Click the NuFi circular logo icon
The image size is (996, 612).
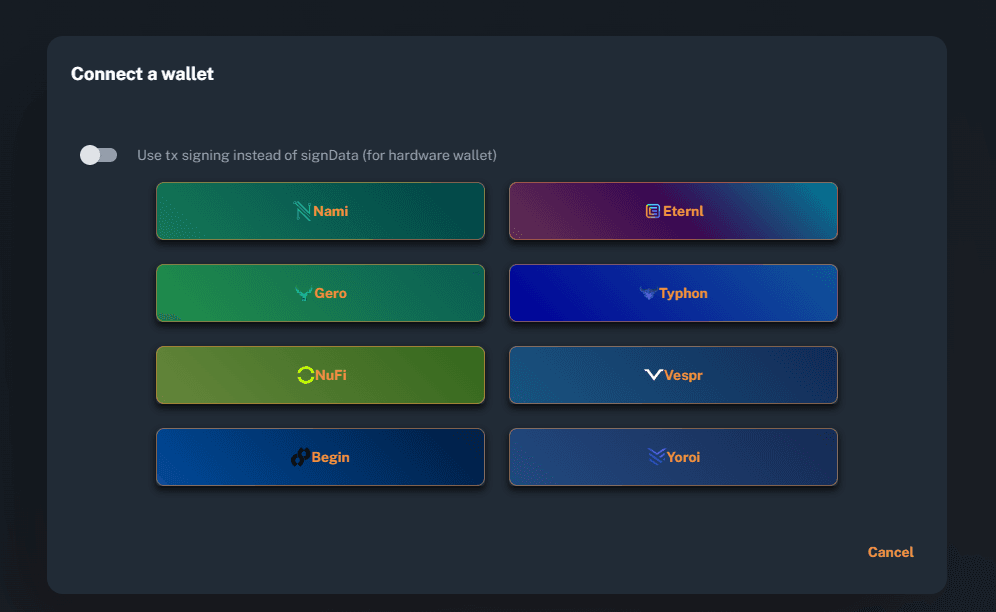click(x=305, y=375)
